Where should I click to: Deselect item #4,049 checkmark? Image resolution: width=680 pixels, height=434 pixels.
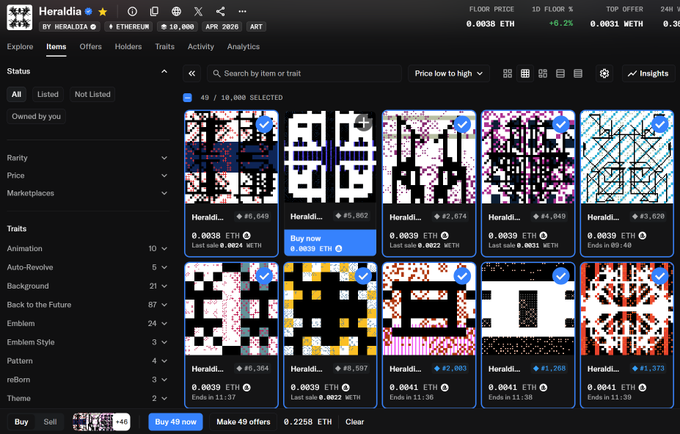[x=561, y=124]
